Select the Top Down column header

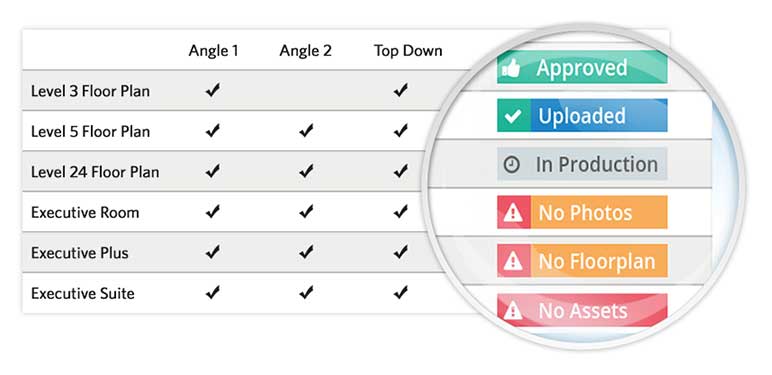pyautogui.click(x=408, y=51)
